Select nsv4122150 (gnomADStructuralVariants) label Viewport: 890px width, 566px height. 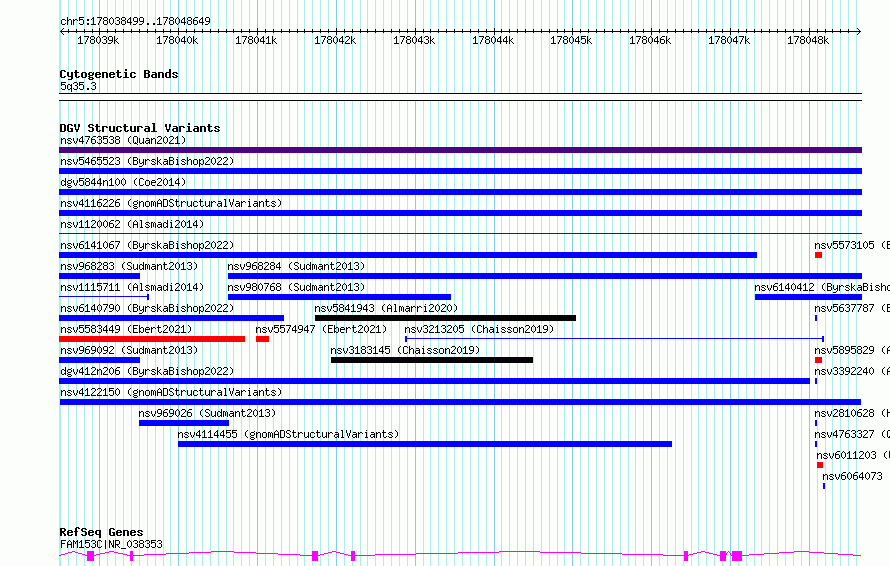[x=171, y=392]
